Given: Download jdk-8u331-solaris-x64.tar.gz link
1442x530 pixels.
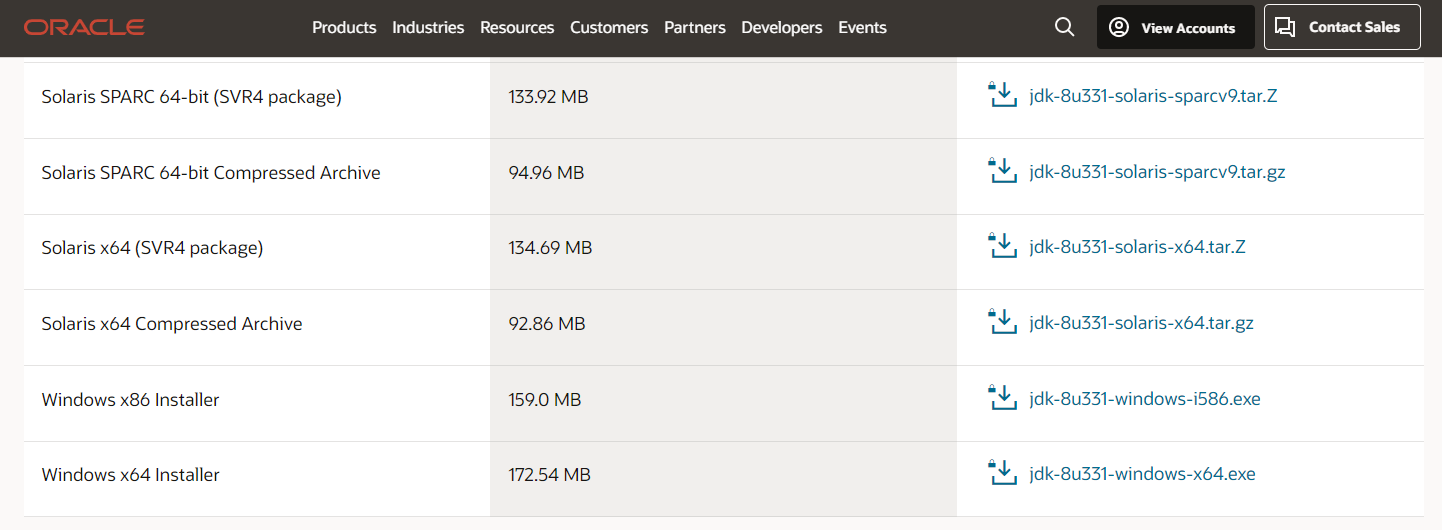Looking at the screenshot, I should 1141,323.
